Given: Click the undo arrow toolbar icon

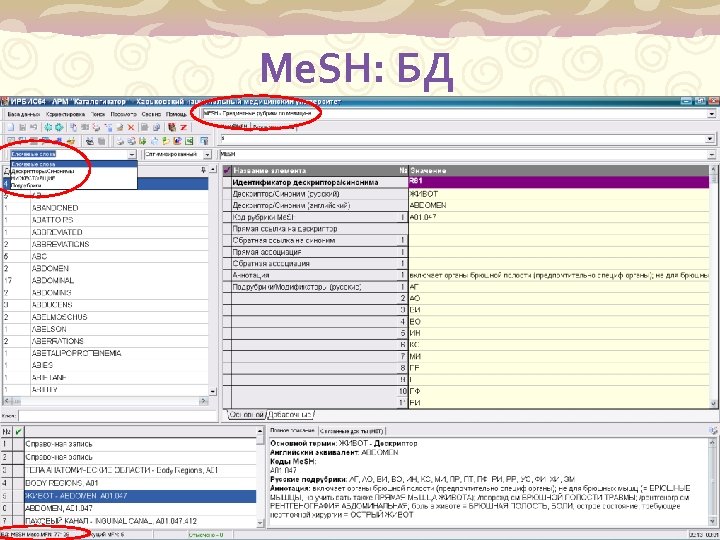Looking at the screenshot, I should point(34,127).
